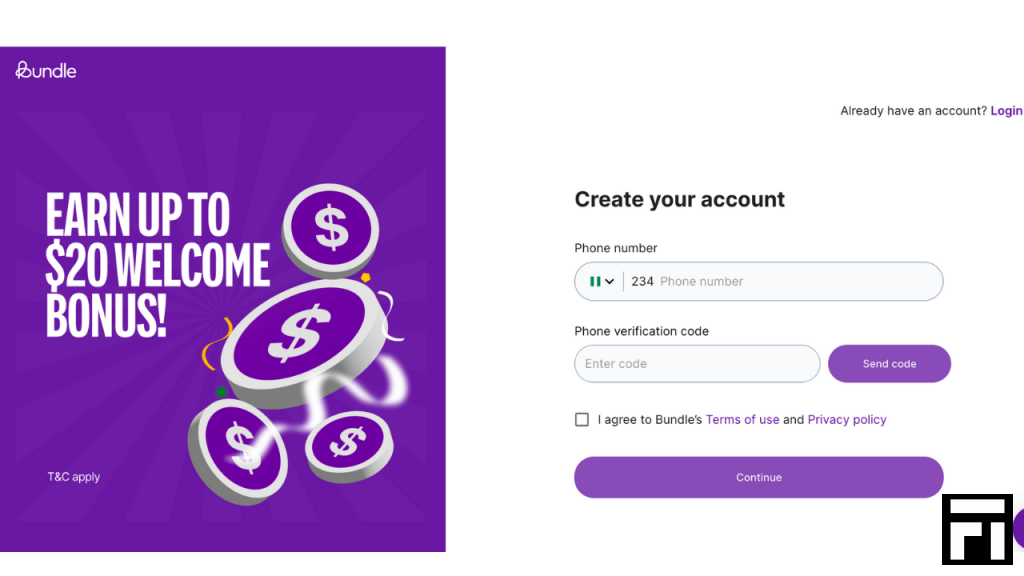Open the Privacy policy link
The image size is (1024, 576).
(846, 419)
